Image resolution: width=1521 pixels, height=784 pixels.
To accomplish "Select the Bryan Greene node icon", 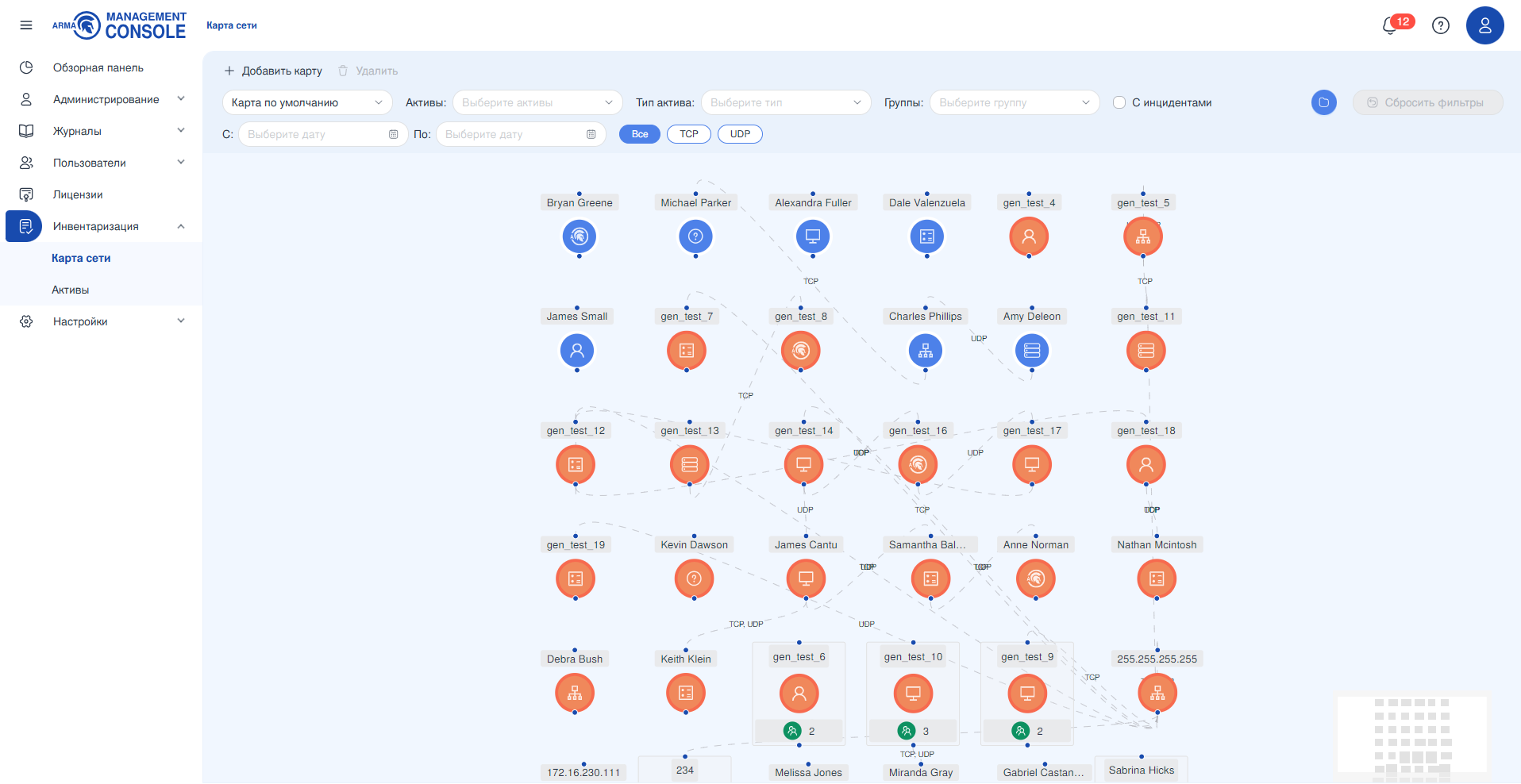I will coord(579,236).
